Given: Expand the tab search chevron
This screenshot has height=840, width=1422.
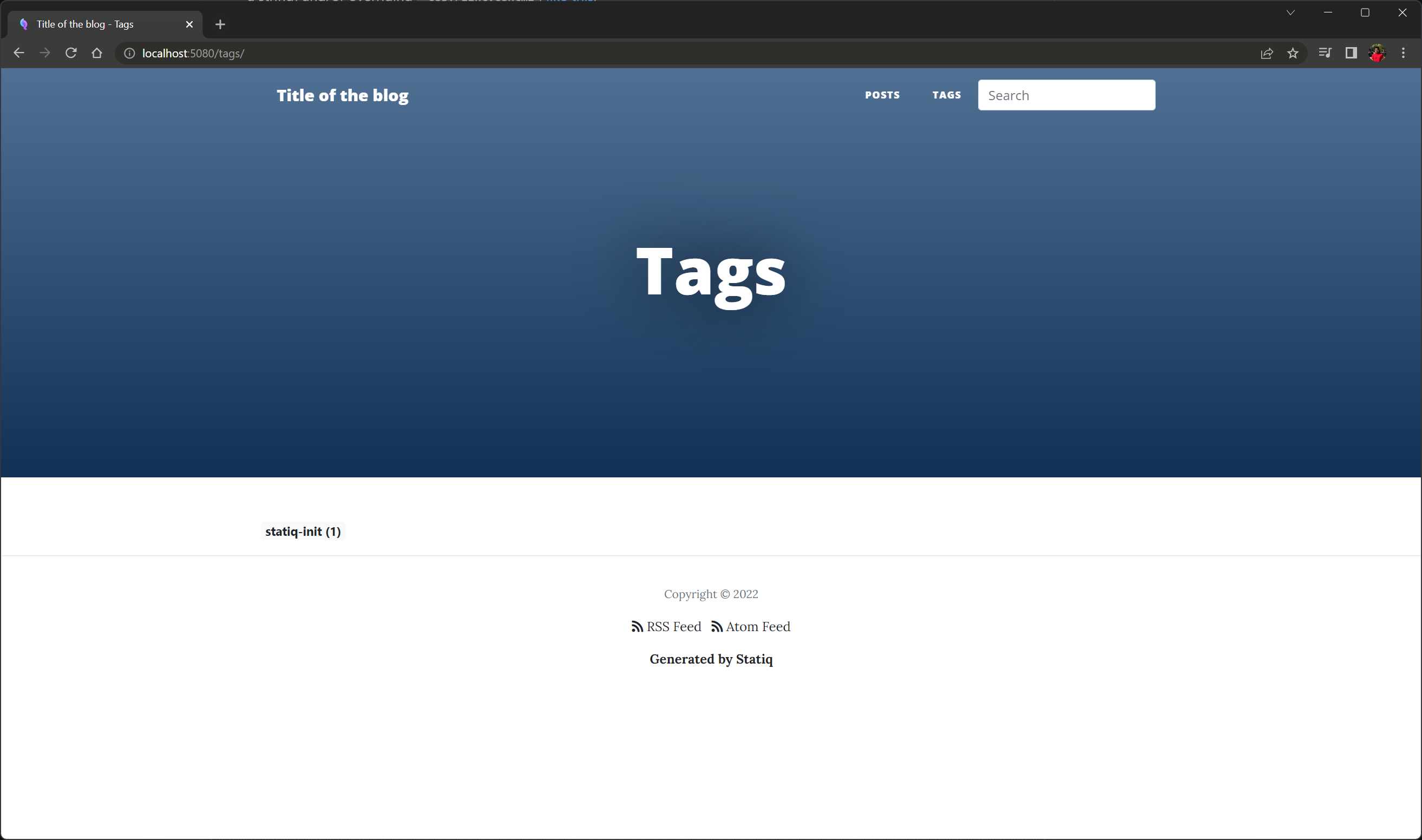Looking at the screenshot, I should [1290, 12].
